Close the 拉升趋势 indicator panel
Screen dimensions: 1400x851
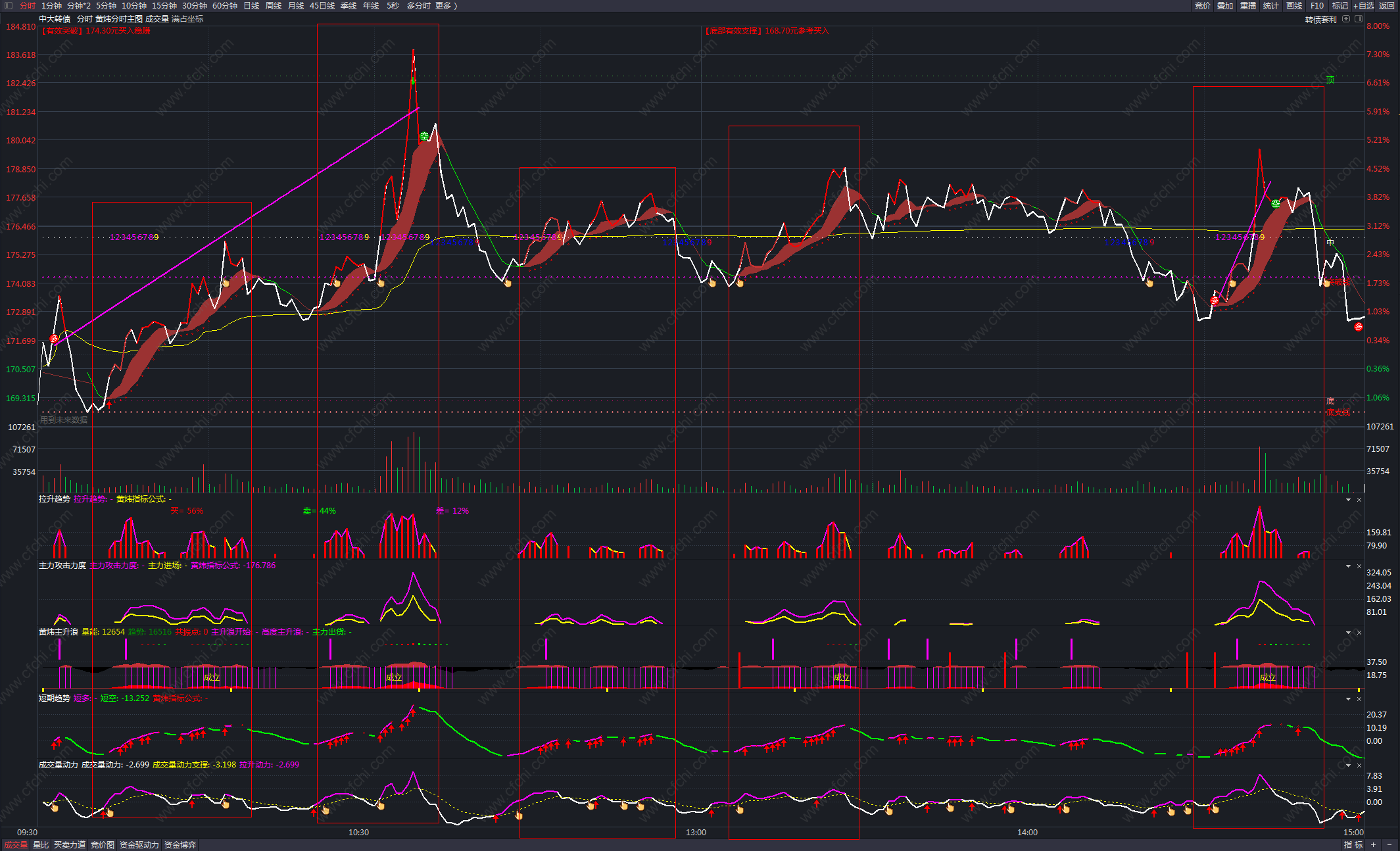click(1359, 500)
